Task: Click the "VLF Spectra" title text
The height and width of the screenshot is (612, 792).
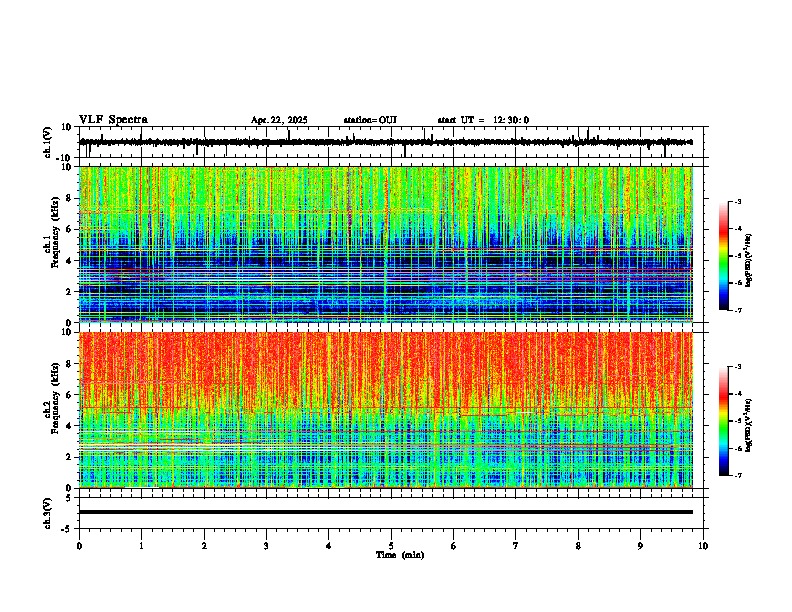Action: click(x=113, y=120)
